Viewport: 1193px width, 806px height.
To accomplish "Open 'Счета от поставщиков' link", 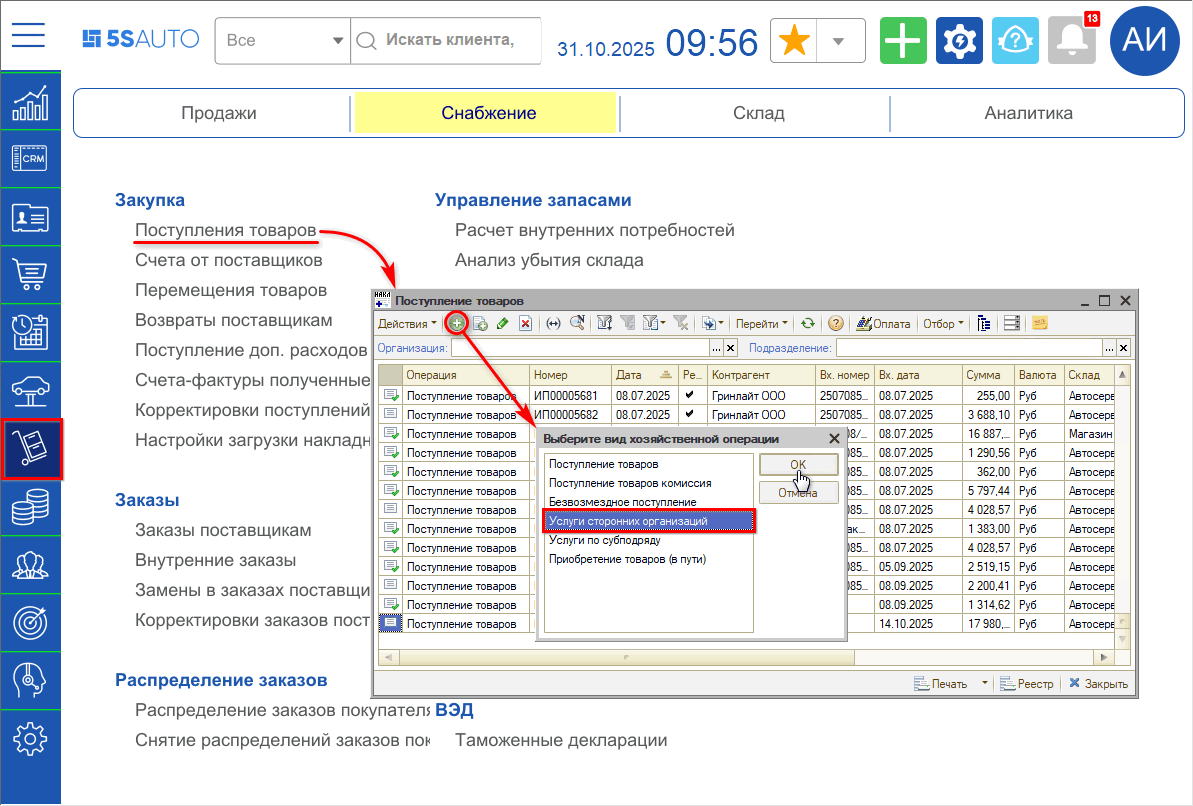I will tap(228, 260).
